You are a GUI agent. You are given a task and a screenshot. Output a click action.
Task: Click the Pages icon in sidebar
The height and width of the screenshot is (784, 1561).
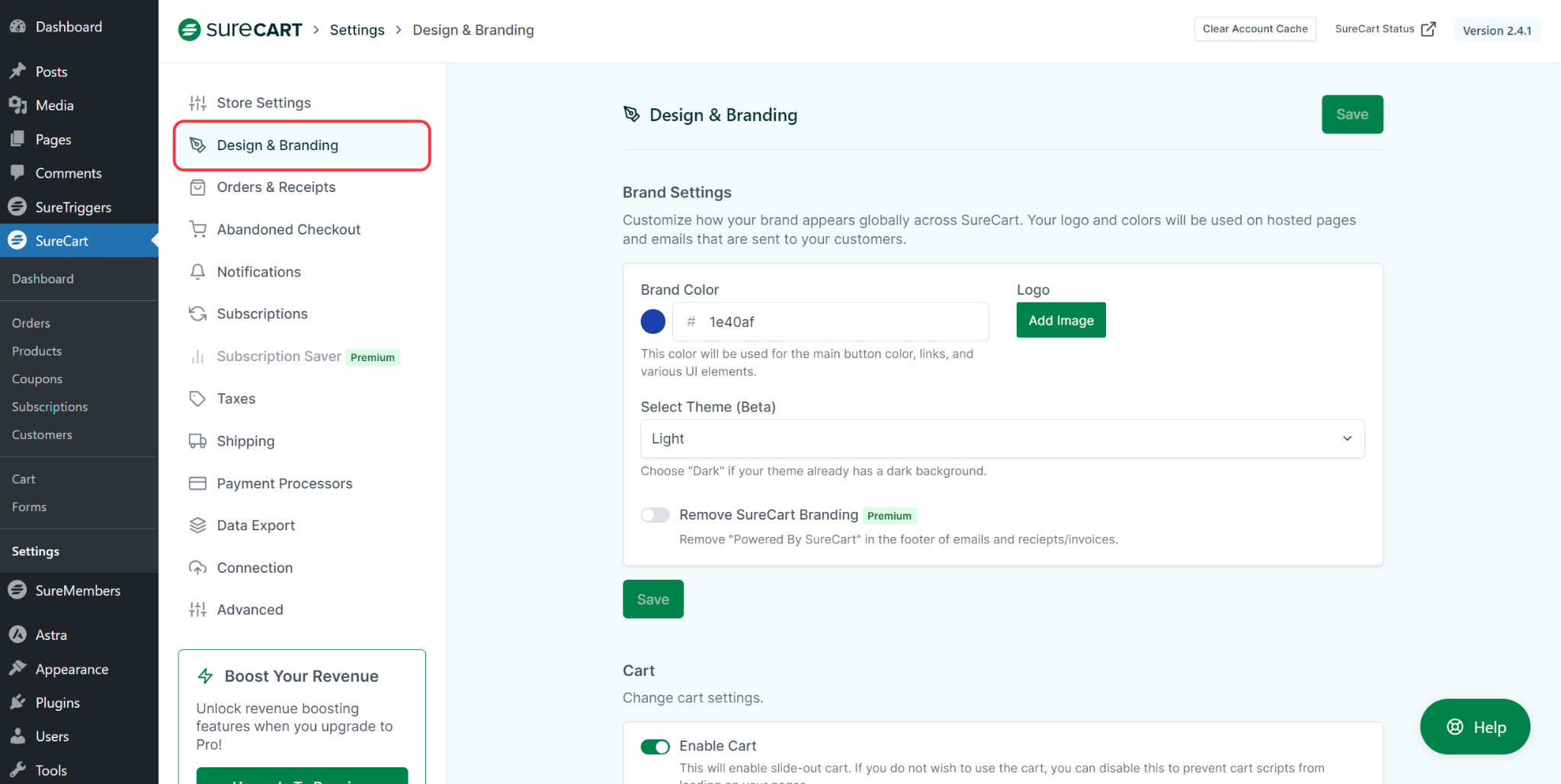click(18, 139)
